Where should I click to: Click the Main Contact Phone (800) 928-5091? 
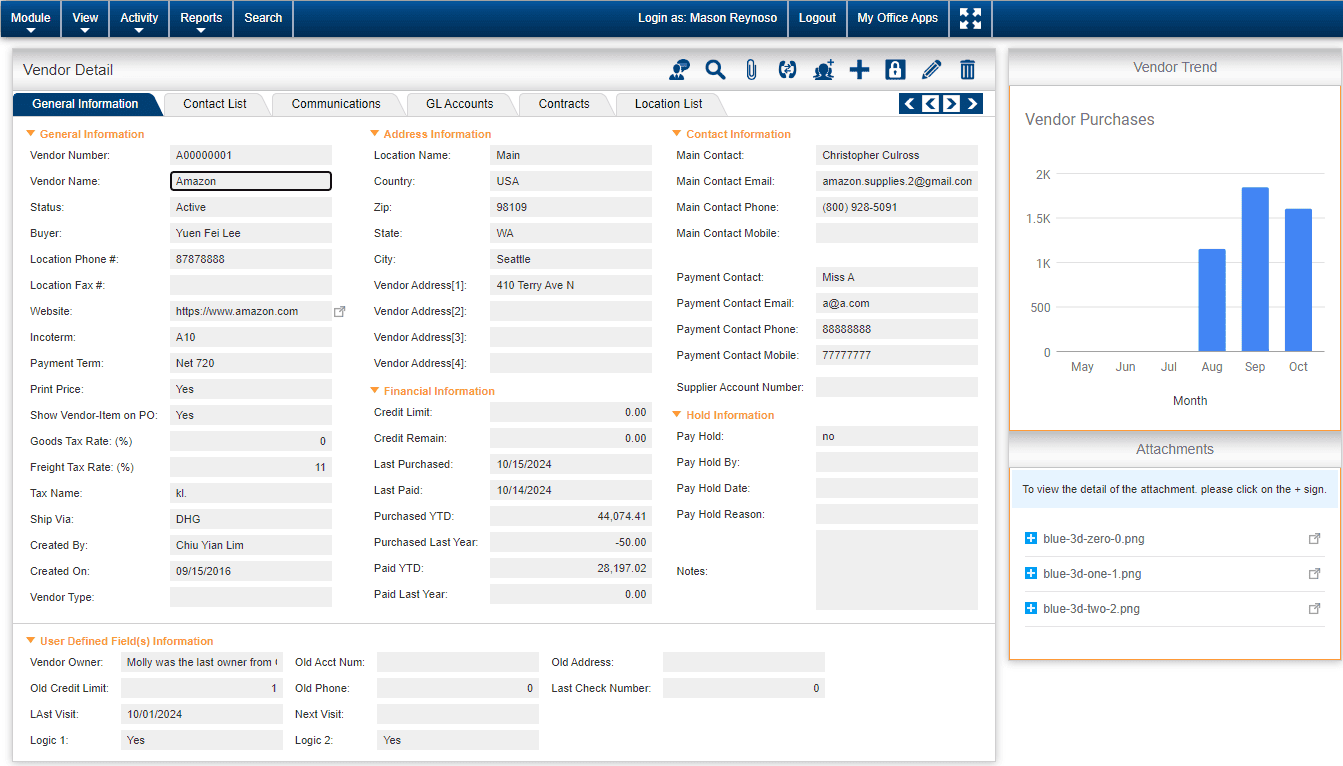897,207
